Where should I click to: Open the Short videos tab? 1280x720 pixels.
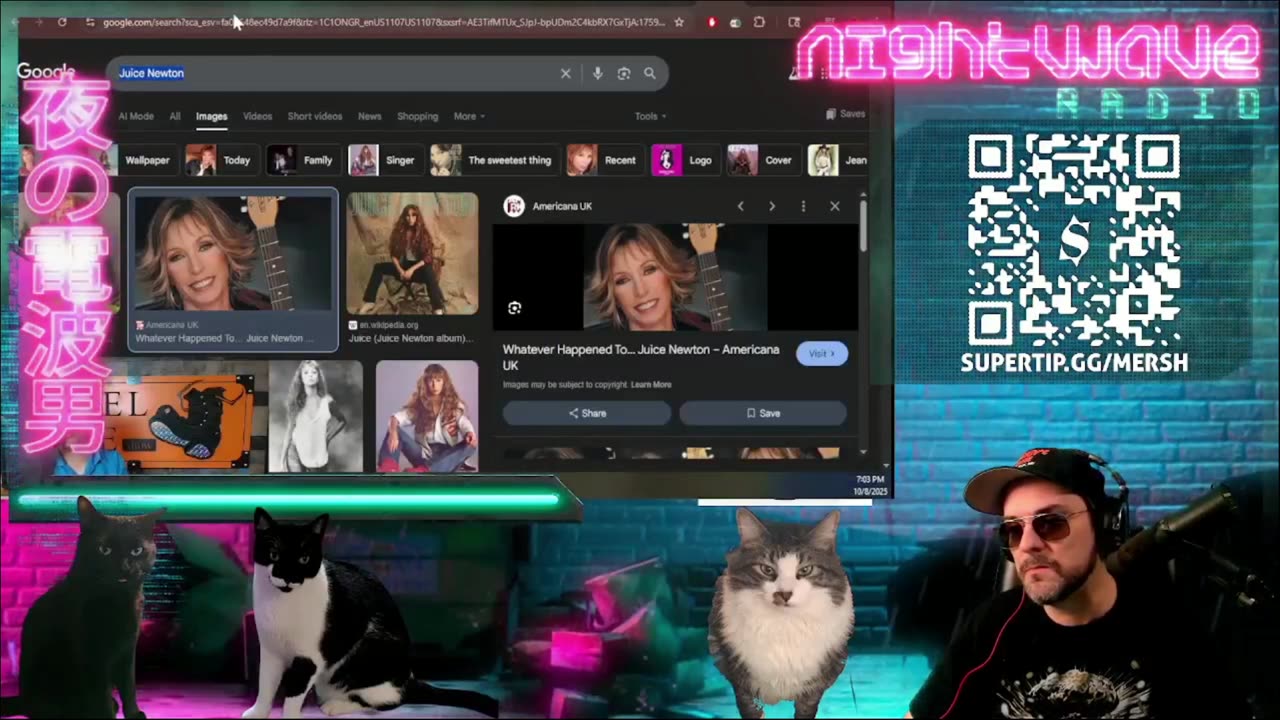coord(315,116)
